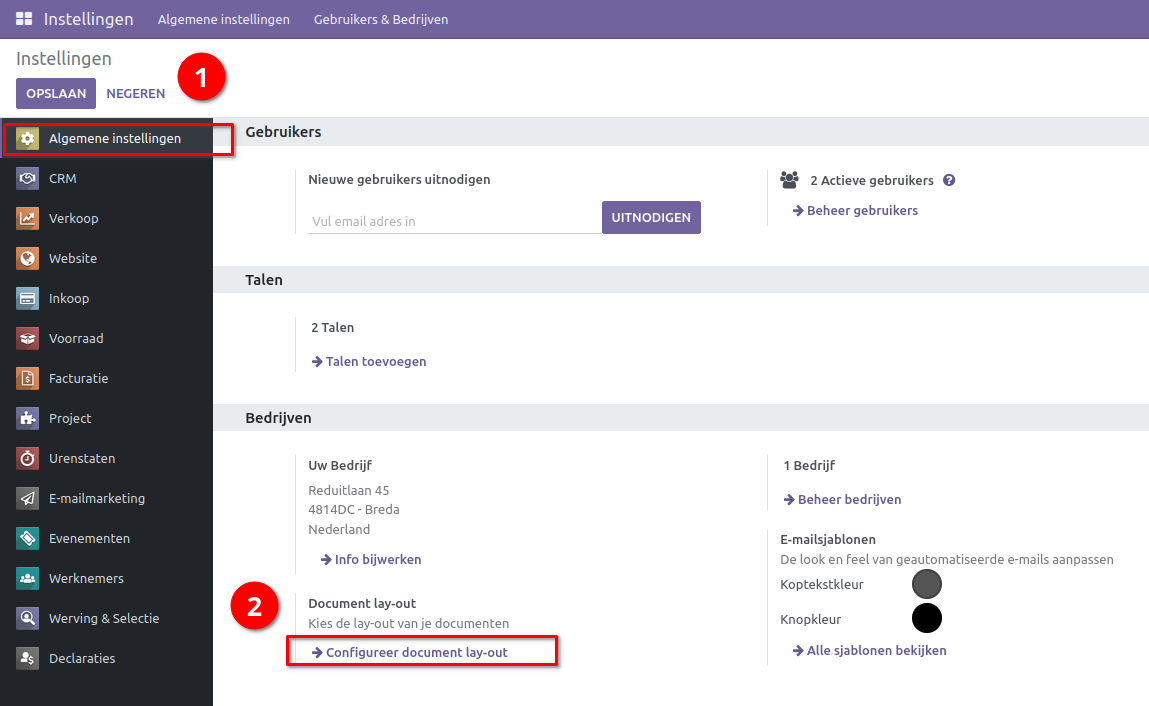Click the Website globe icon

coord(27,259)
